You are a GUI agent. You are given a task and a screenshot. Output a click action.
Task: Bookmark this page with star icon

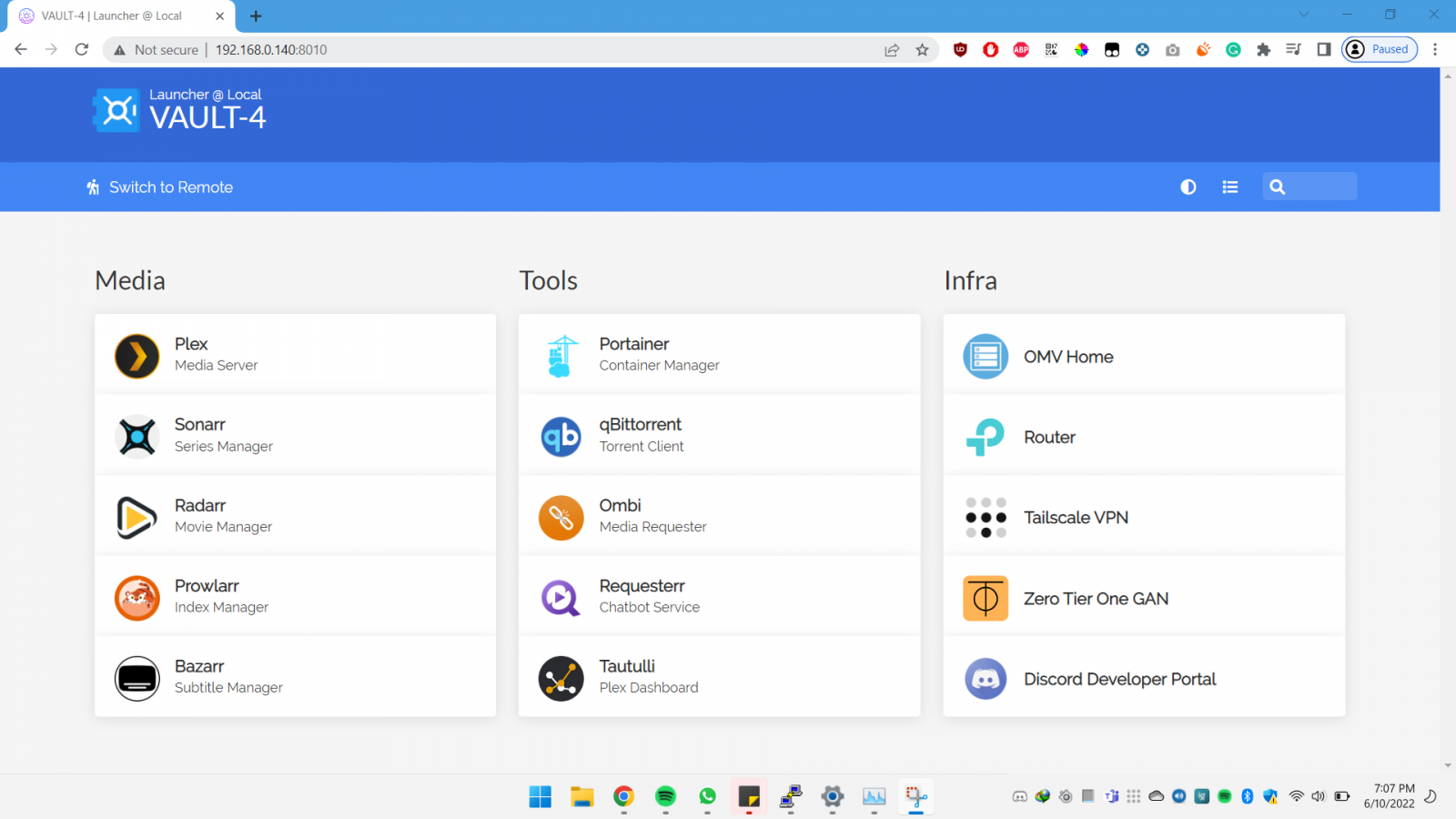click(922, 50)
